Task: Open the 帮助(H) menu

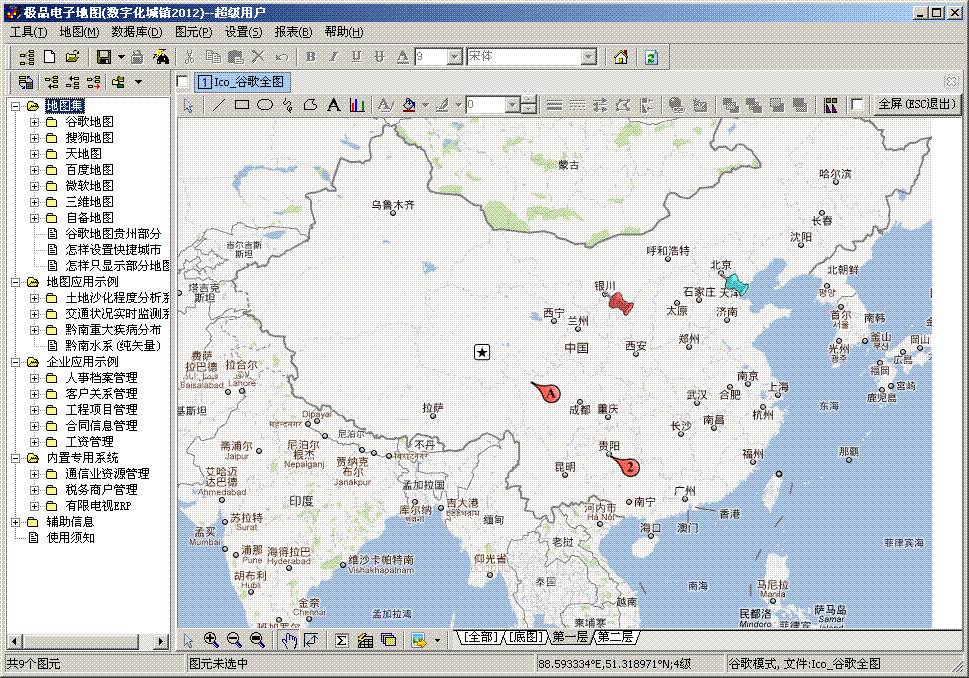Action: coord(344,32)
